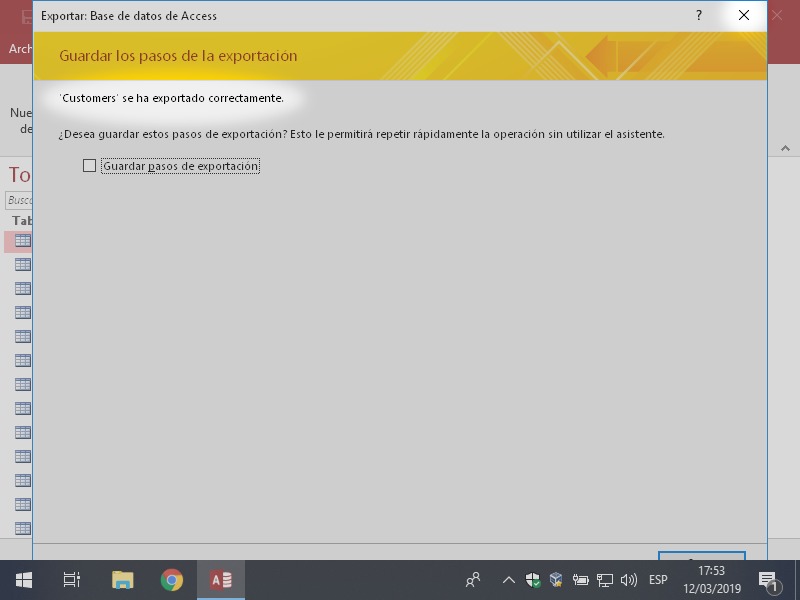Click the navigation pane search box

click(19, 200)
